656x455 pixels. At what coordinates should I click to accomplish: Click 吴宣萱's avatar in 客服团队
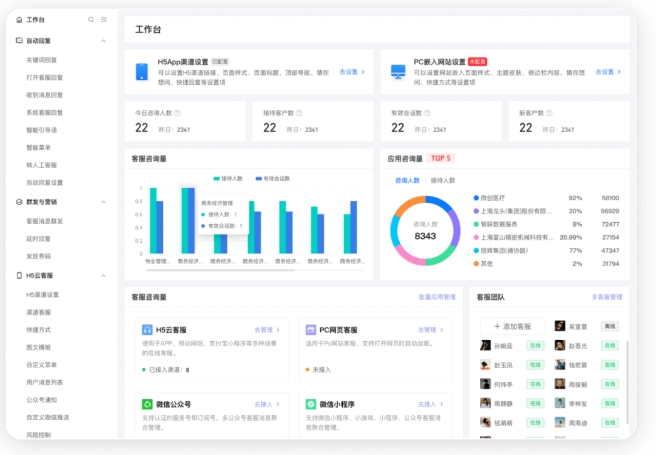coord(560,326)
